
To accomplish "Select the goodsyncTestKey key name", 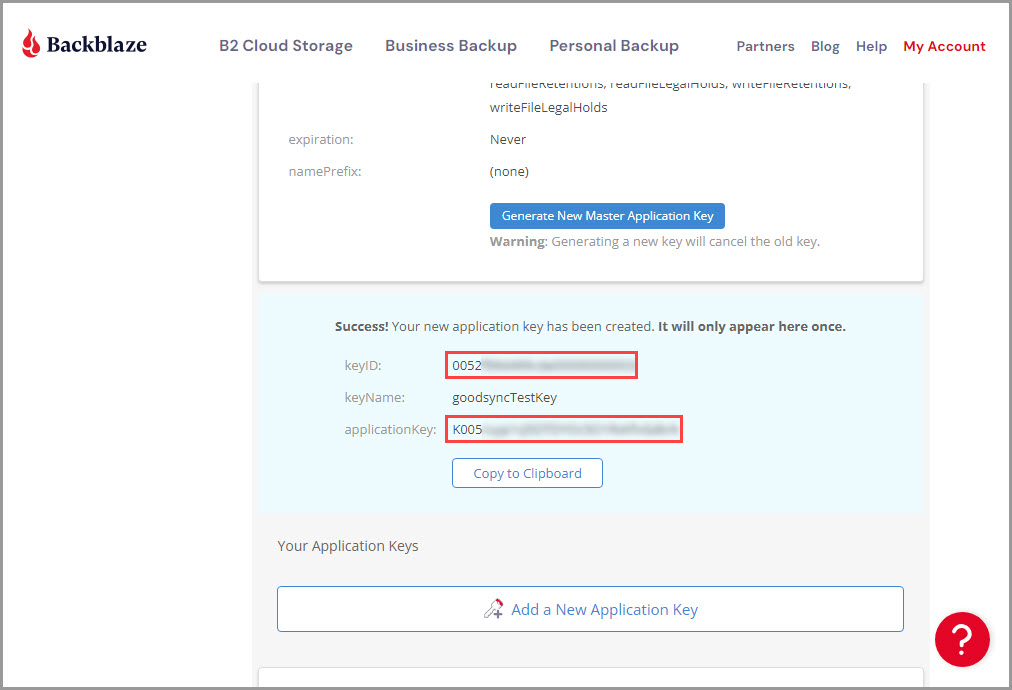I will coord(504,398).
